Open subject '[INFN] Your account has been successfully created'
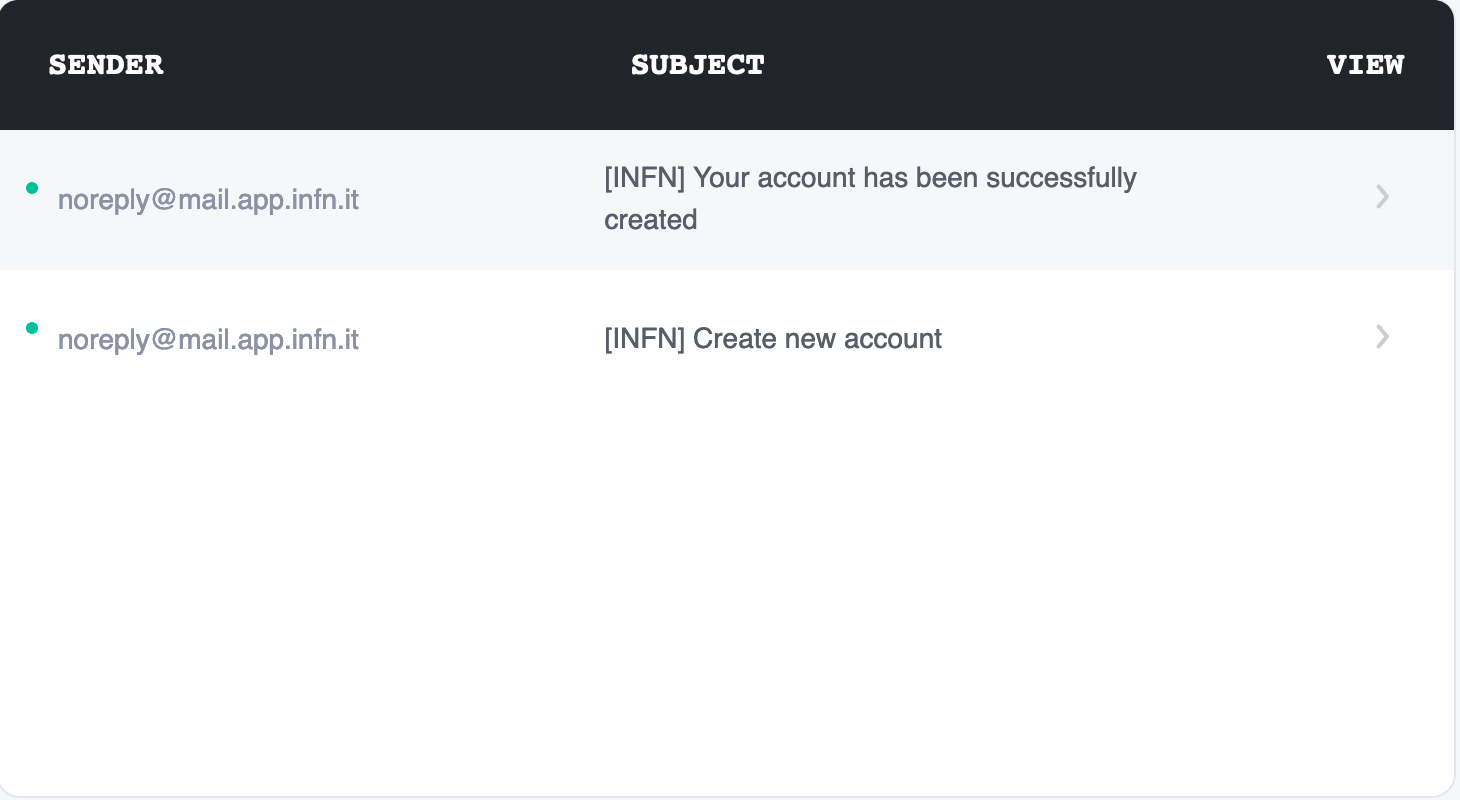 point(870,198)
